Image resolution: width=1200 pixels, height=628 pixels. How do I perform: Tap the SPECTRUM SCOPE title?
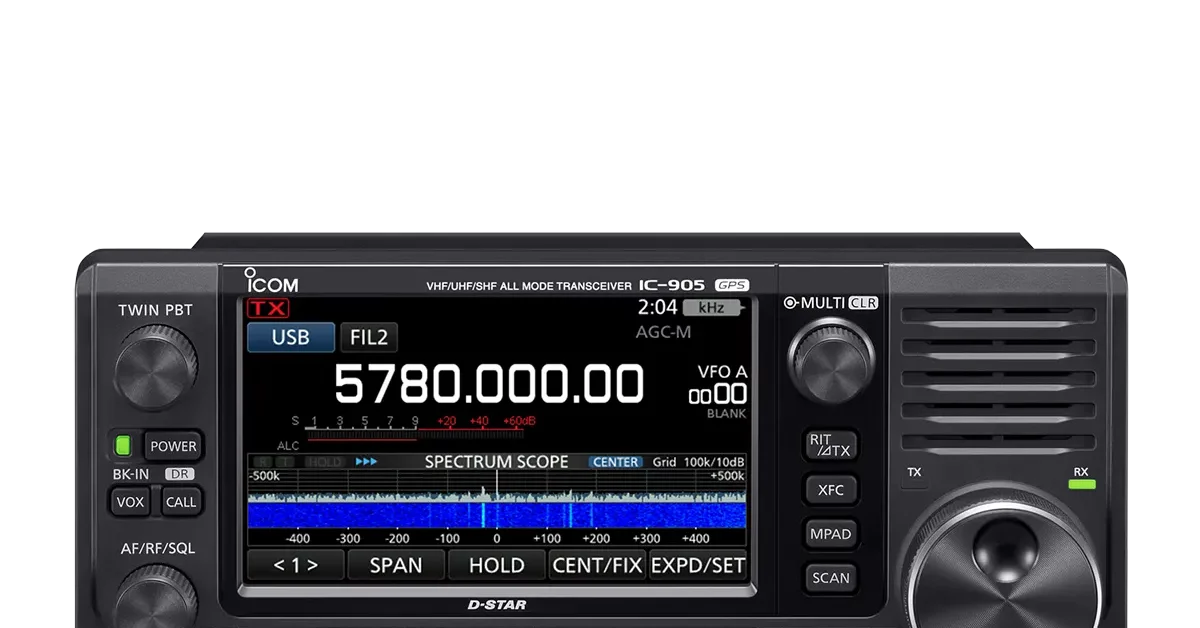pyautogui.click(x=496, y=462)
